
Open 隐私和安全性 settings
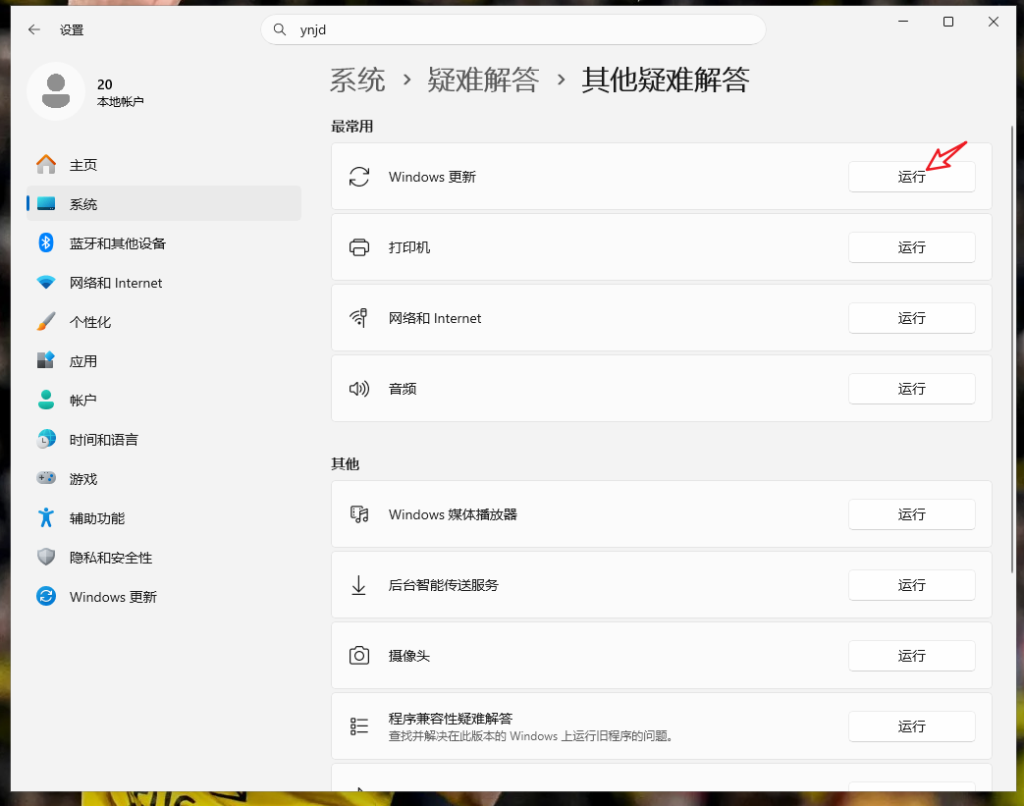click(163, 556)
